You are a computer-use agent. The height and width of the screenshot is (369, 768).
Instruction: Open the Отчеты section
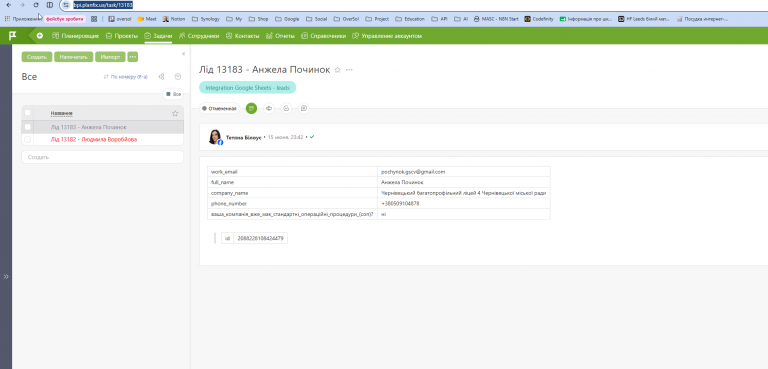pyautogui.click(x=280, y=36)
